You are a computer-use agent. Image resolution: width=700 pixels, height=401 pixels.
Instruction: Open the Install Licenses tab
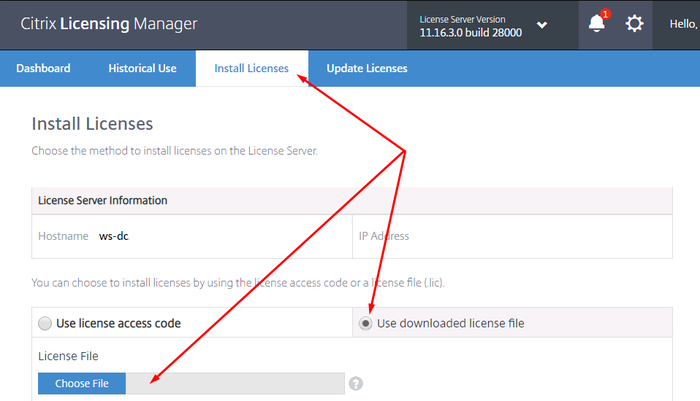coord(251,68)
